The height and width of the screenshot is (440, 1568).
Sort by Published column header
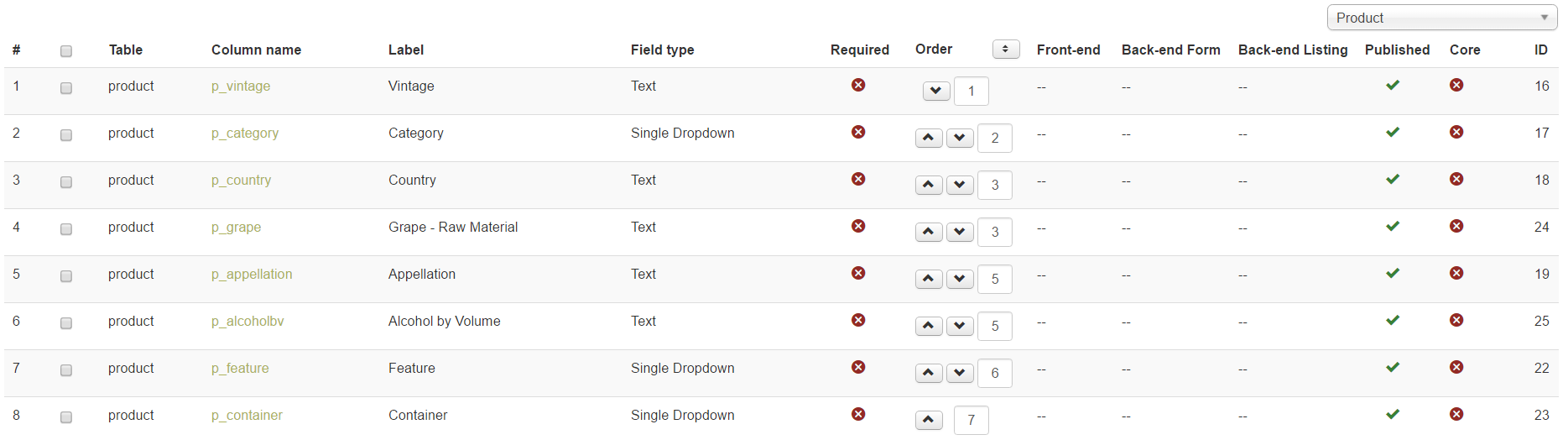(x=1397, y=50)
